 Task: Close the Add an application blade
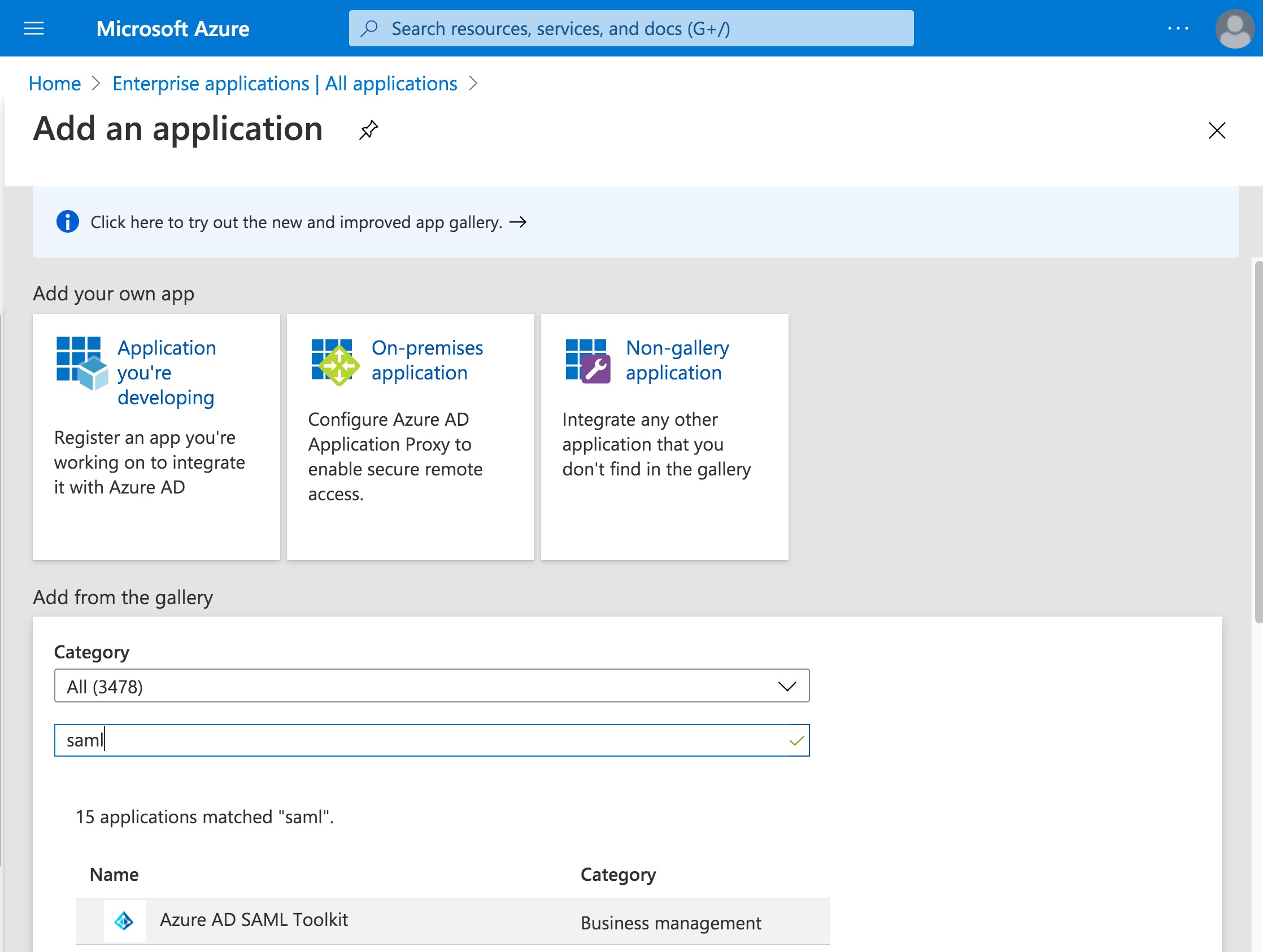pos(1217,130)
